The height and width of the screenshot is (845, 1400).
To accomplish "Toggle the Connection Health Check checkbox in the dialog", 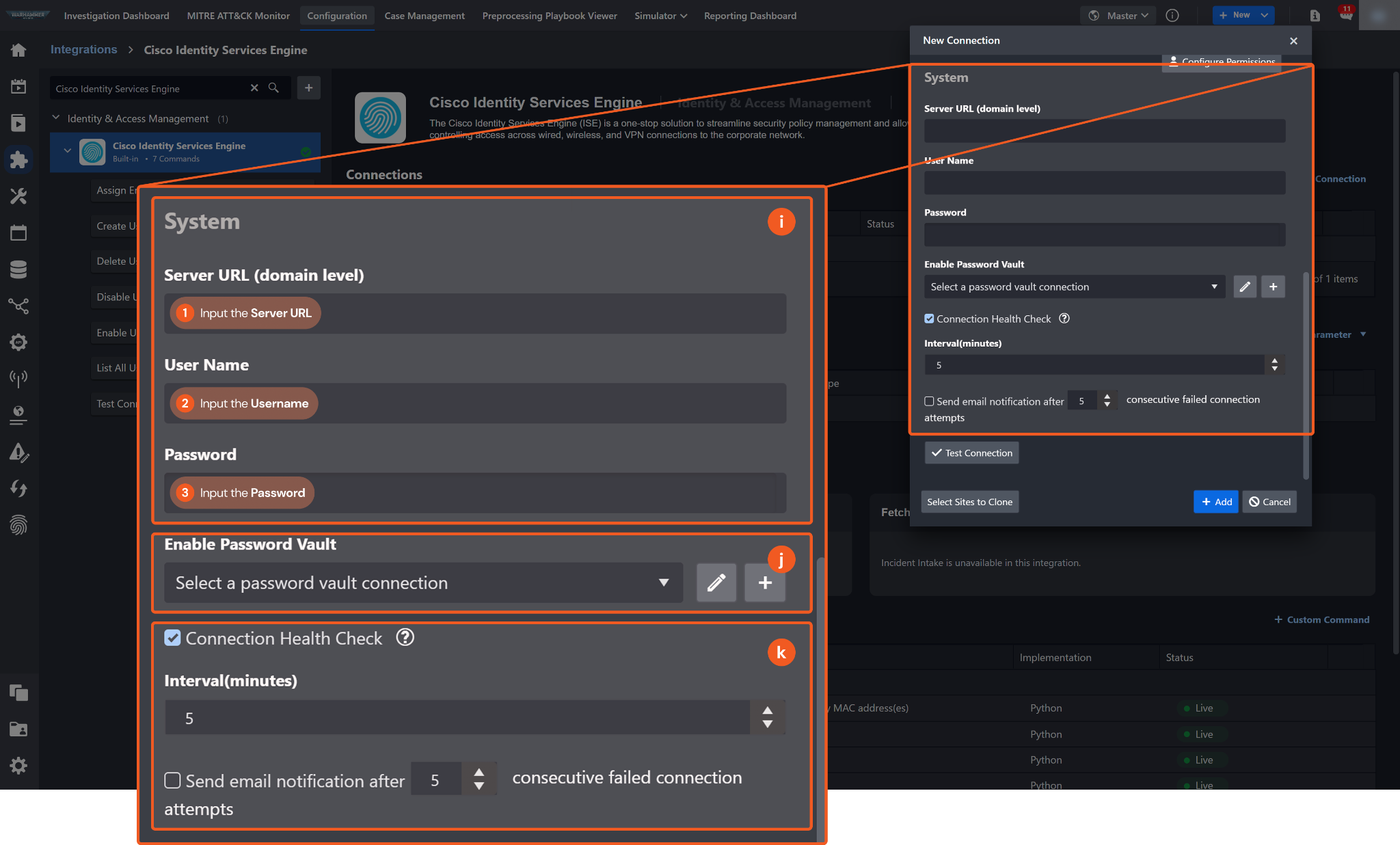I will (x=929, y=319).
